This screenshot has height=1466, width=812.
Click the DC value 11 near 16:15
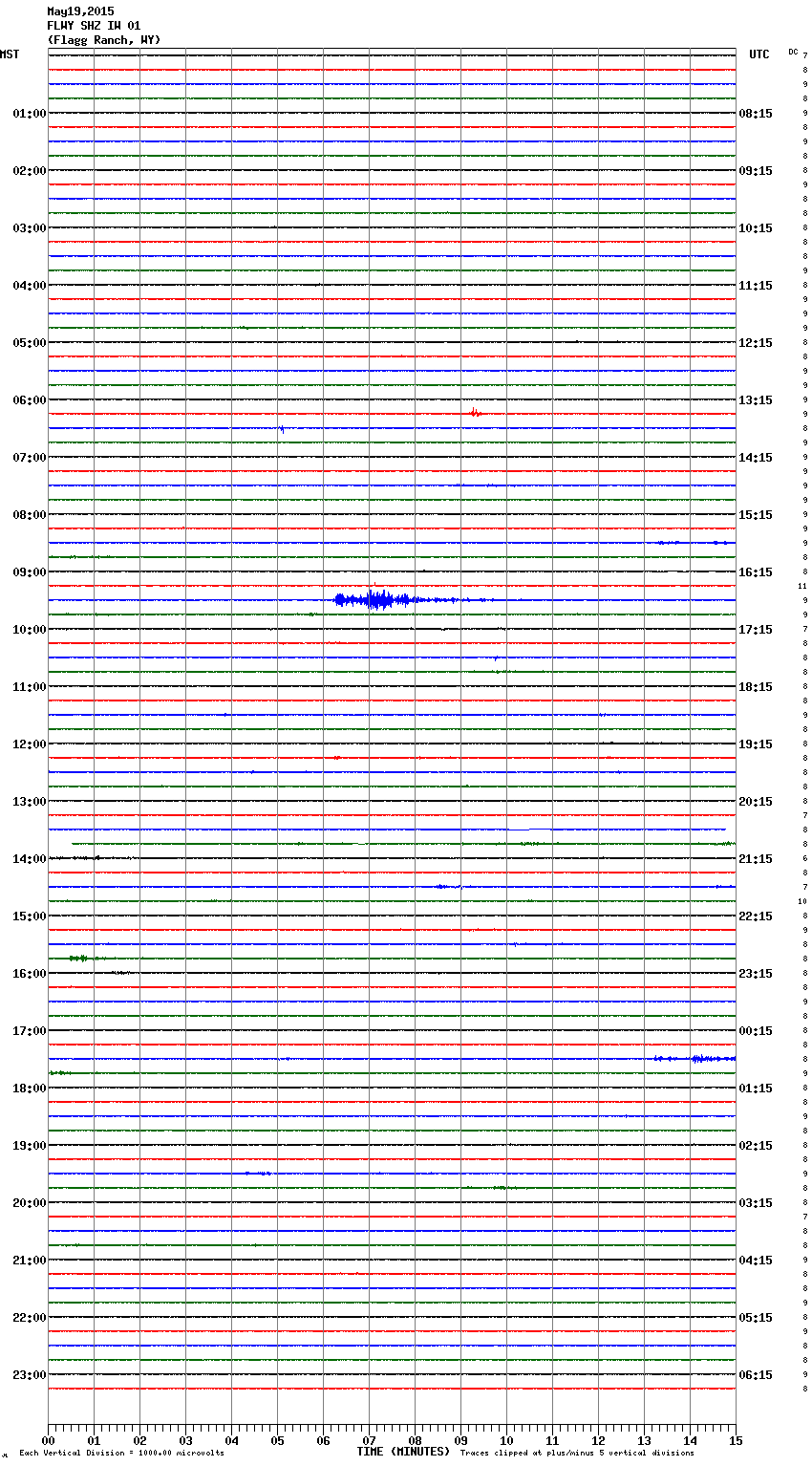[802, 586]
